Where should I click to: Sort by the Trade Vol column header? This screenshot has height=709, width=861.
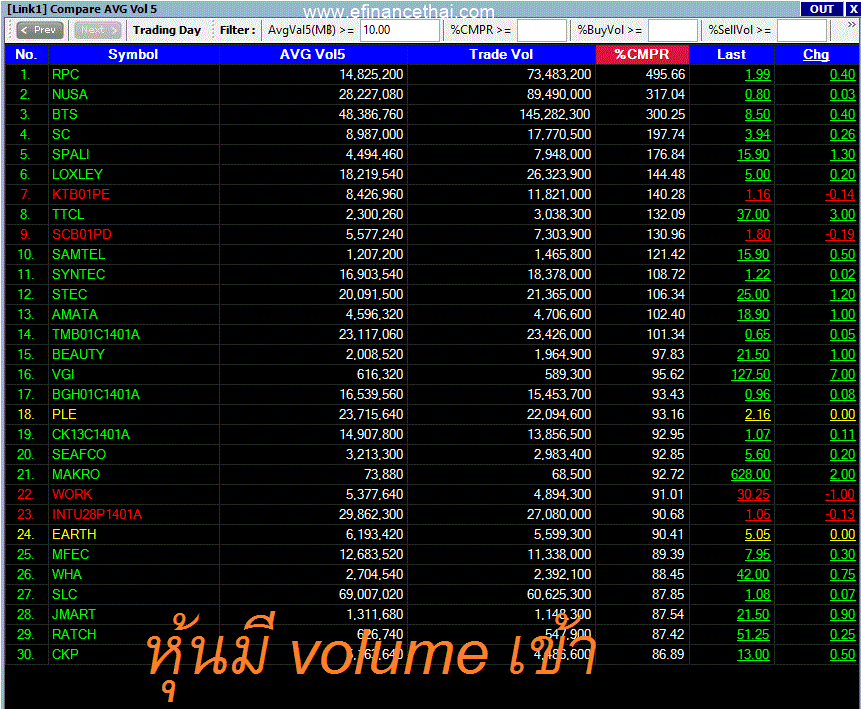click(501, 54)
